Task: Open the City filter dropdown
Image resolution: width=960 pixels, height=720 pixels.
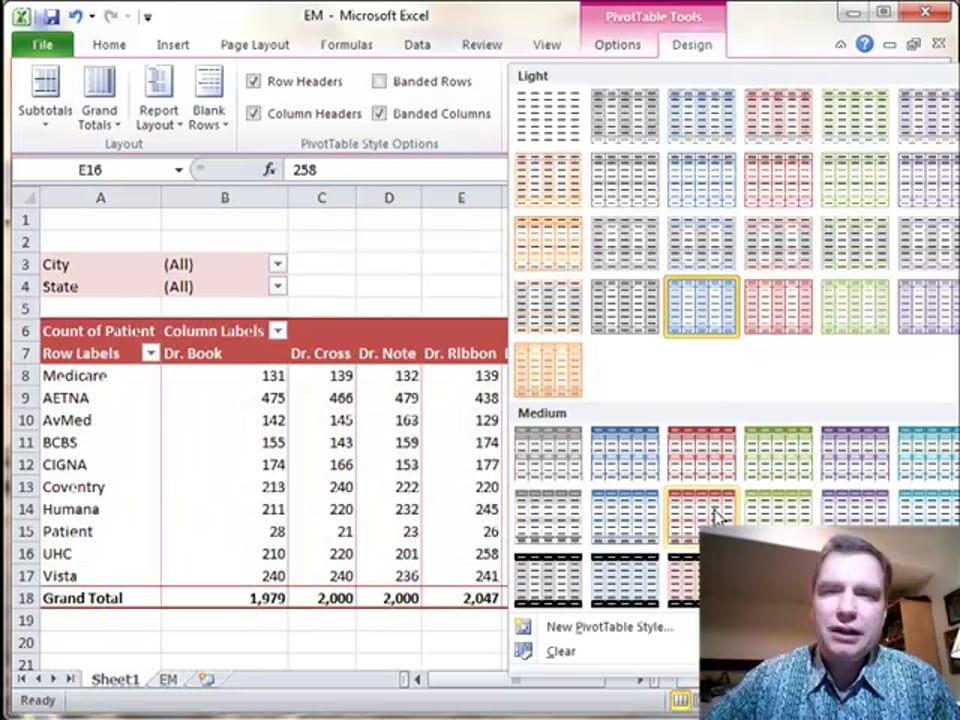Action: coord(277,264)
